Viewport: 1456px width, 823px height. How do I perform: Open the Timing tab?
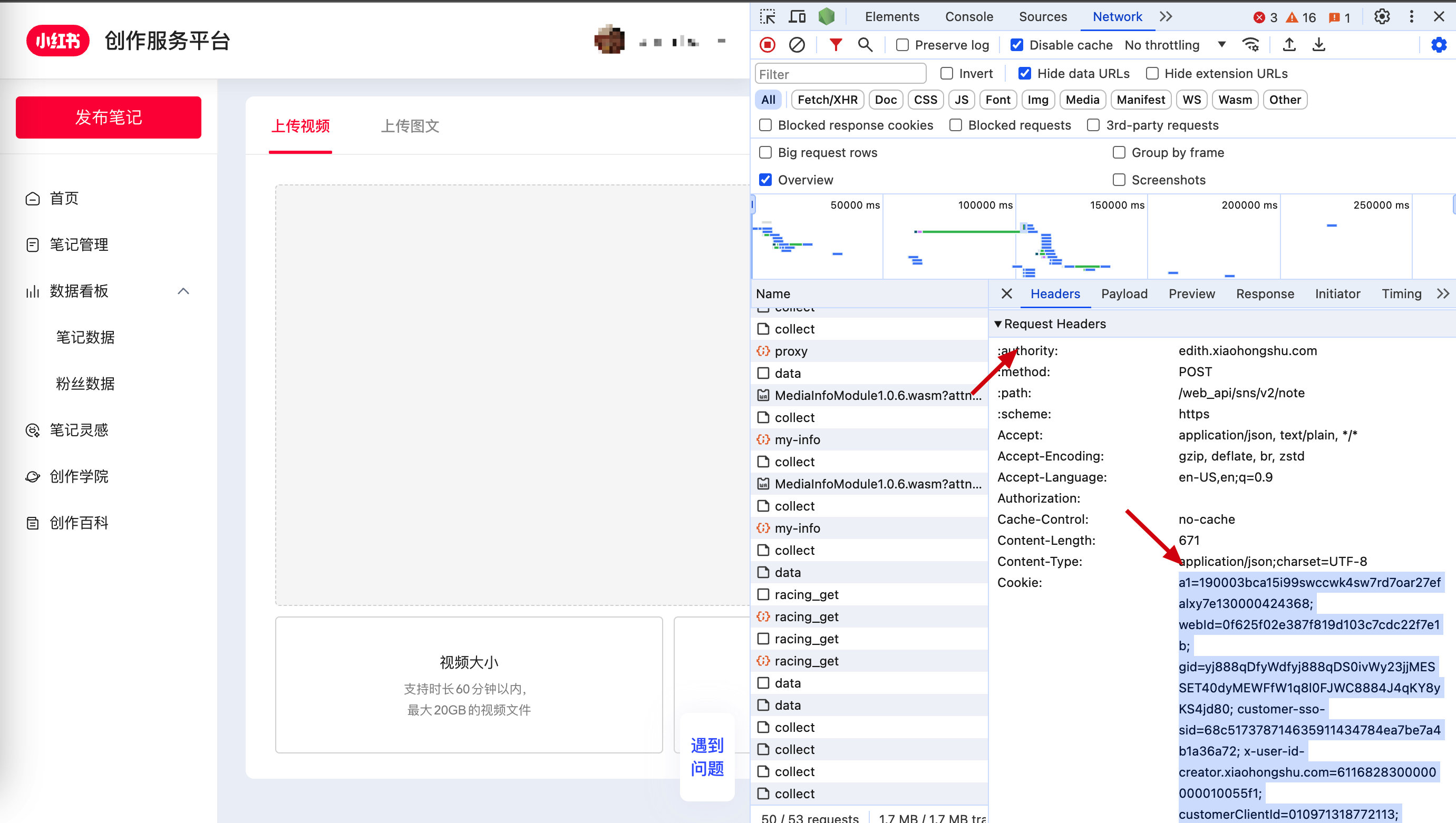(x=1401, y=293)
